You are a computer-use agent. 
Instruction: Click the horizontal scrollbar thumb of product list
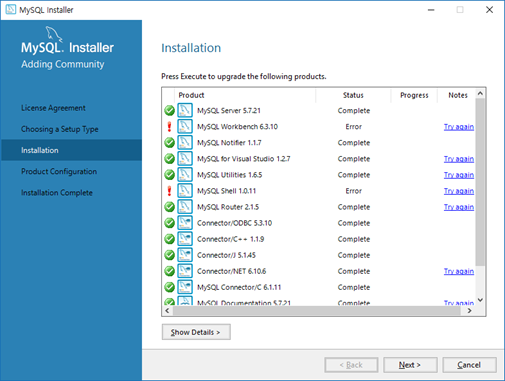[x=317, y=311]
